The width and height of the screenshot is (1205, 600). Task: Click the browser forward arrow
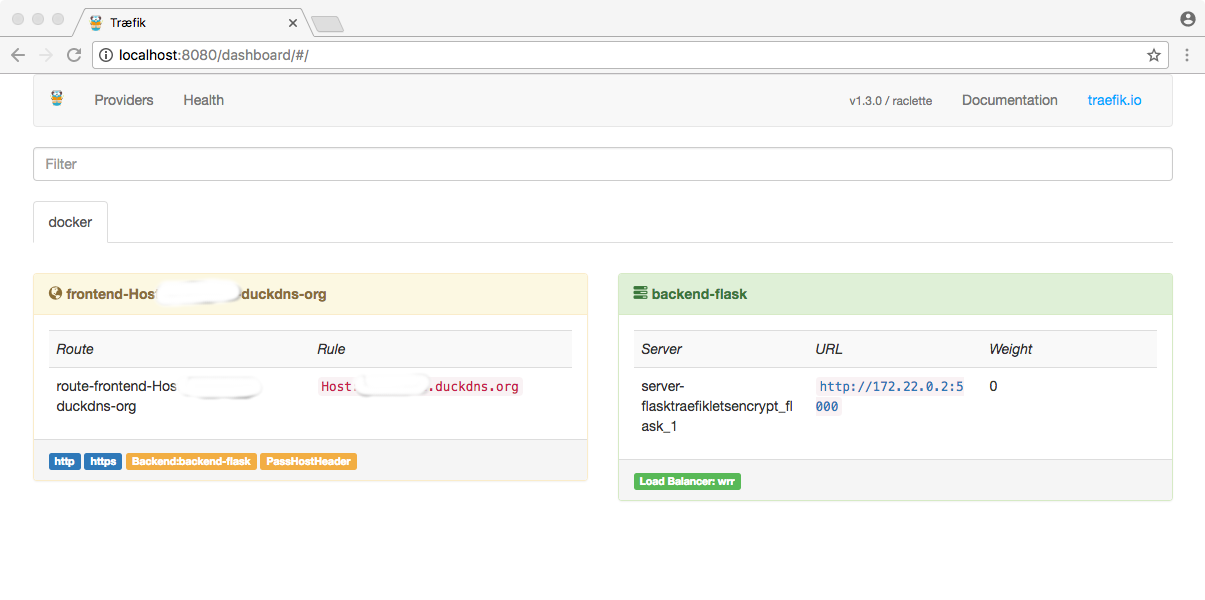[x=46, y=55]
